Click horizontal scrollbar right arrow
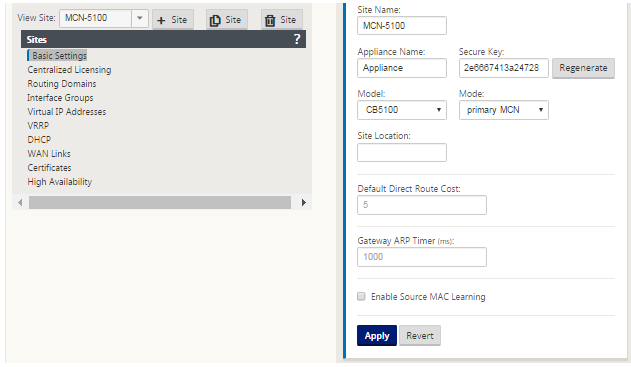 point(304,202)
